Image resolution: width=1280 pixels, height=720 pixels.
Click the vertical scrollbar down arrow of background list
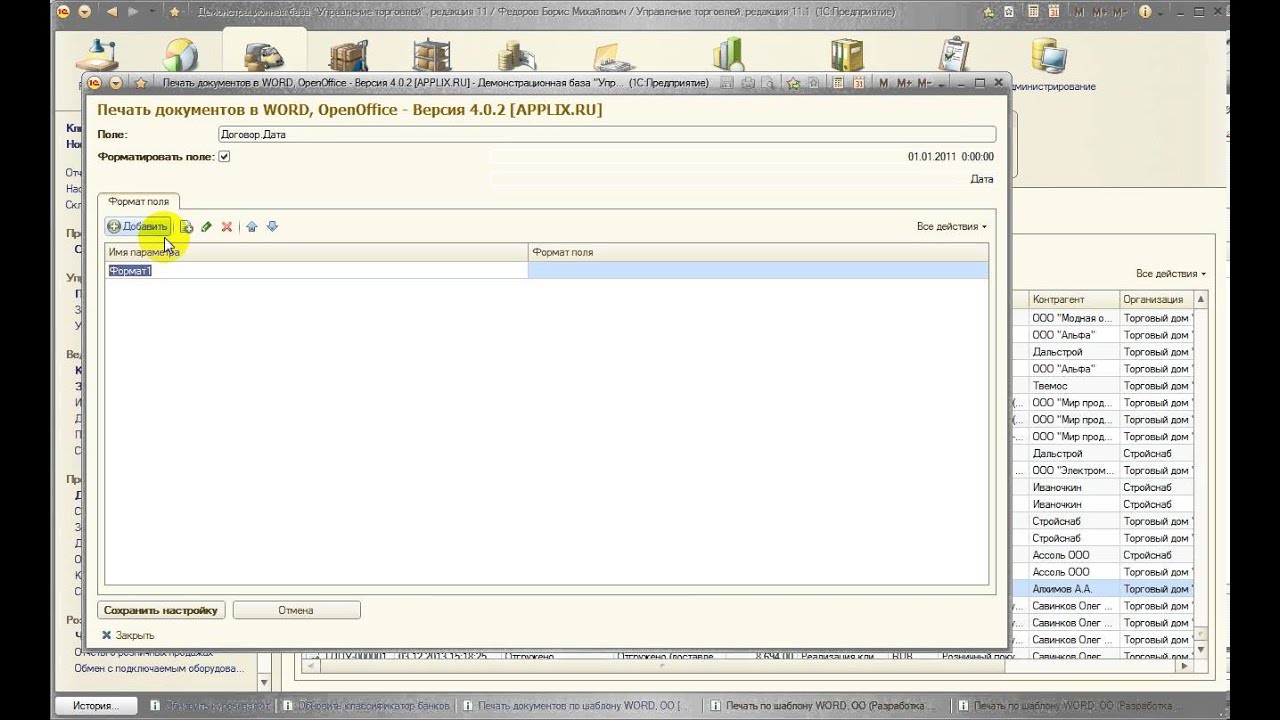pyautogui.click(x=1201, y=649)
